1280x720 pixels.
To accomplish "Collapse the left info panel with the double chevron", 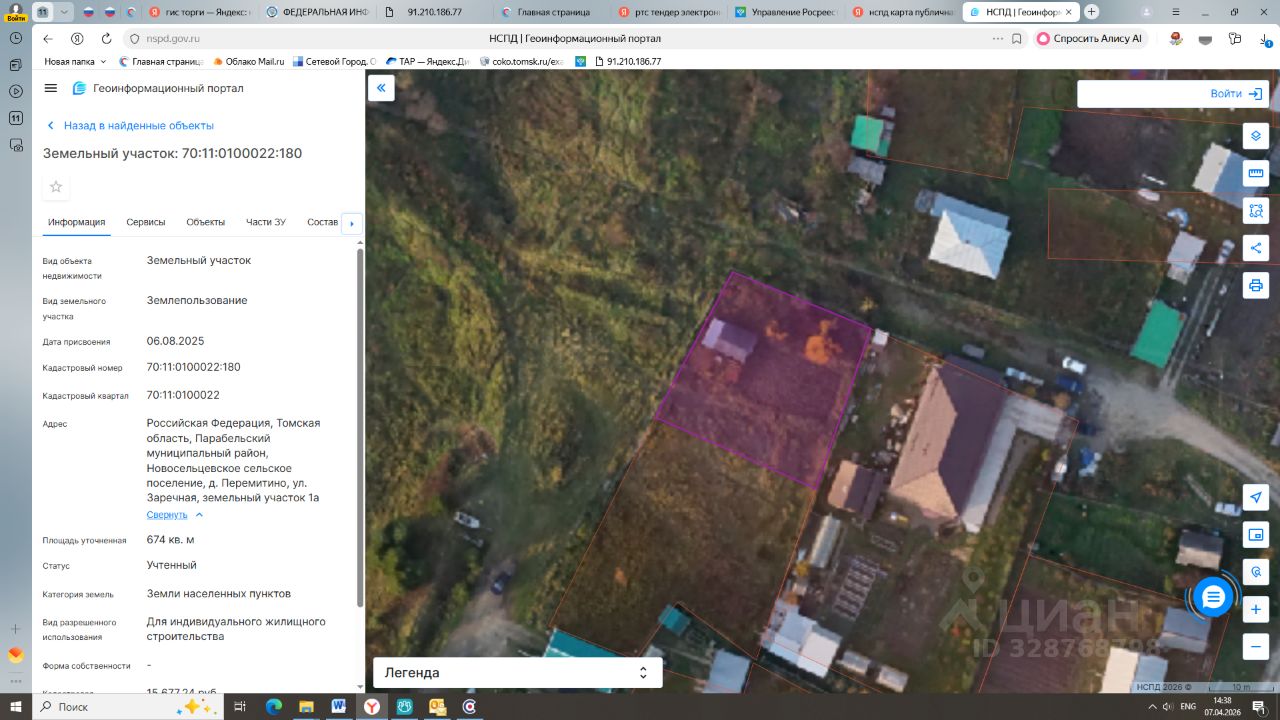I will (x=381, y=88).
